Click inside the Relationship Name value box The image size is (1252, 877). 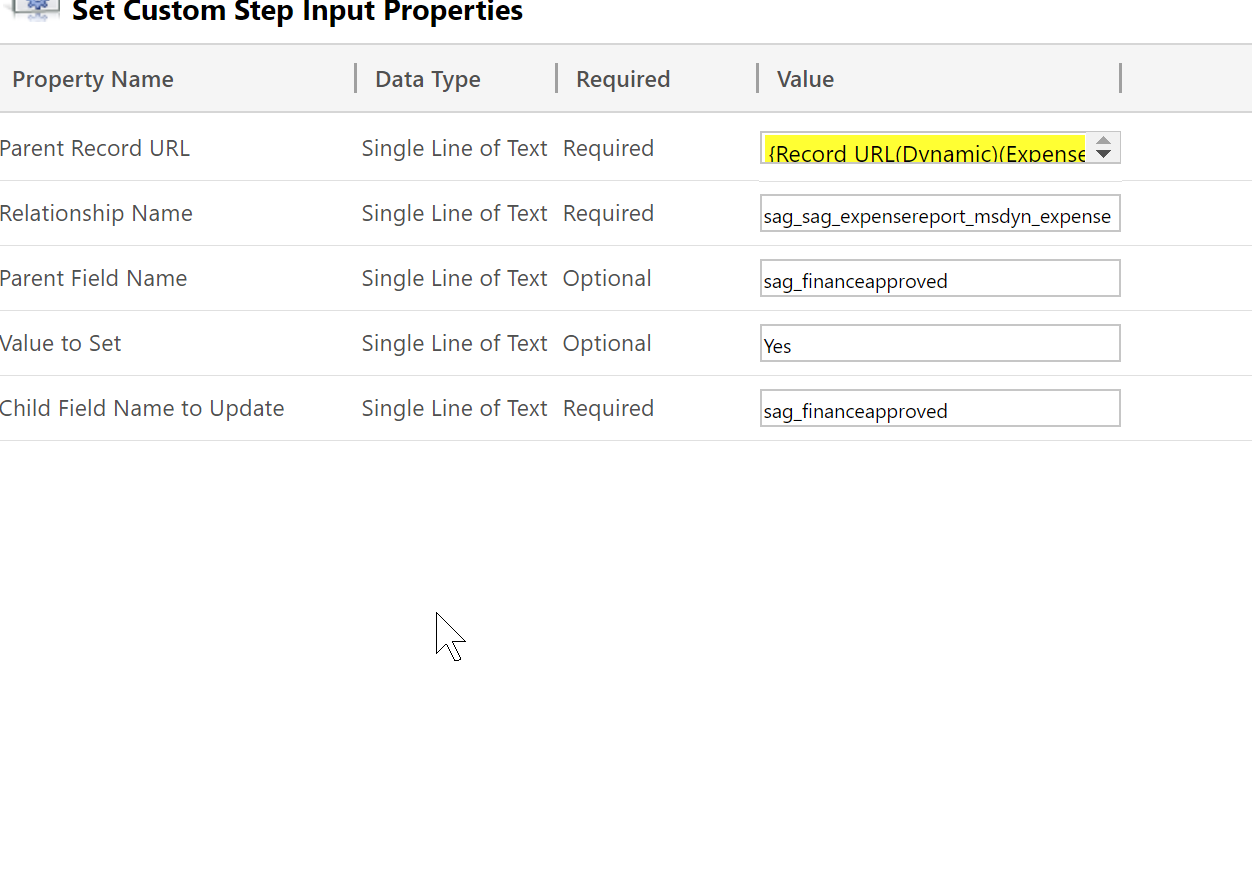point(938,213)
